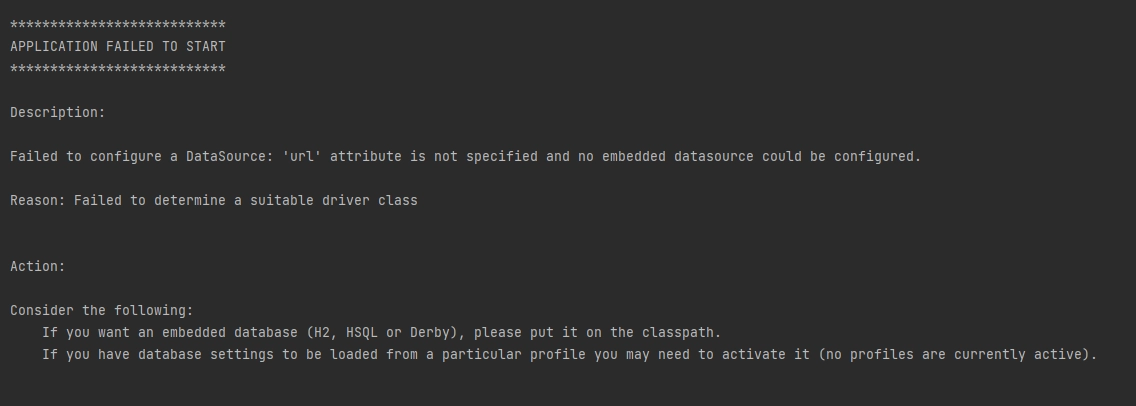The image size is (1136, 406).
Task: Click the Action: label
Action: 37,267
